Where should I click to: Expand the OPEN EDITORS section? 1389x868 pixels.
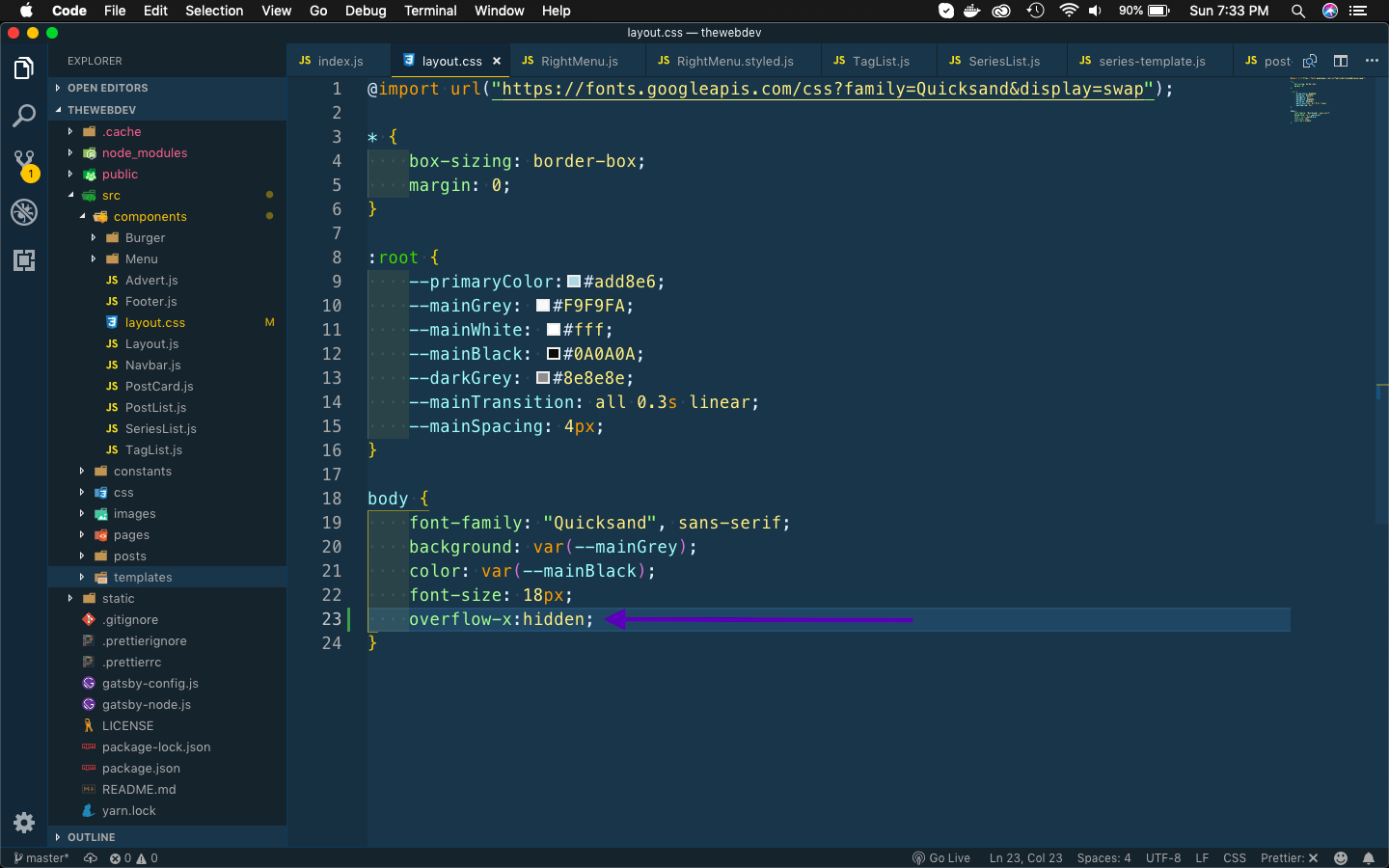[x=167, y=88]
